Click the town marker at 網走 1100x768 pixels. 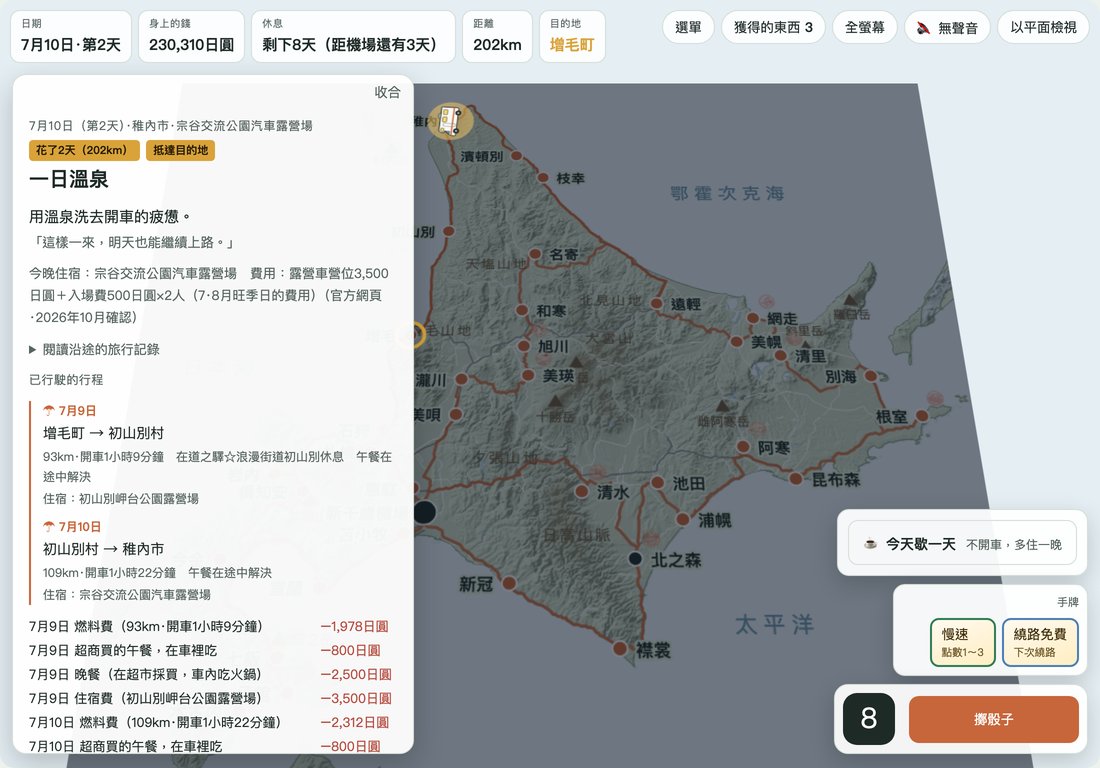(x=753, y=318)
